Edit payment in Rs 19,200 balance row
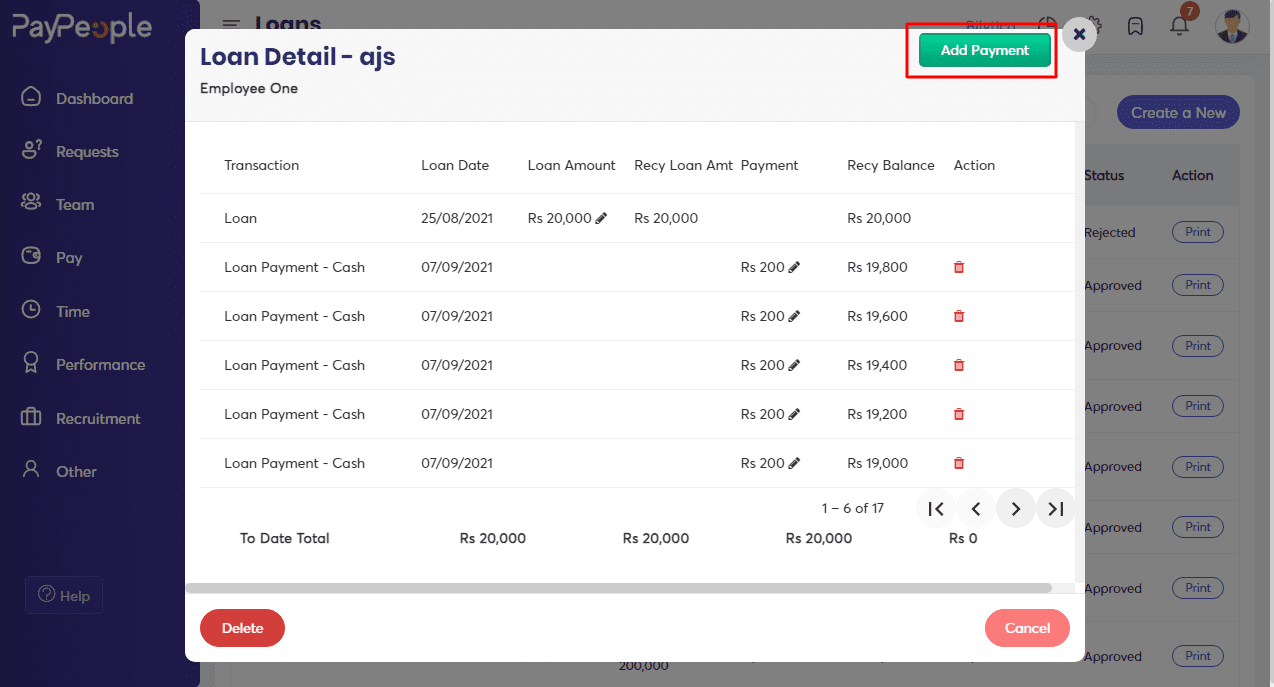Image resolution: width=1274 pixels, height=687 pixels. point(794,414)
